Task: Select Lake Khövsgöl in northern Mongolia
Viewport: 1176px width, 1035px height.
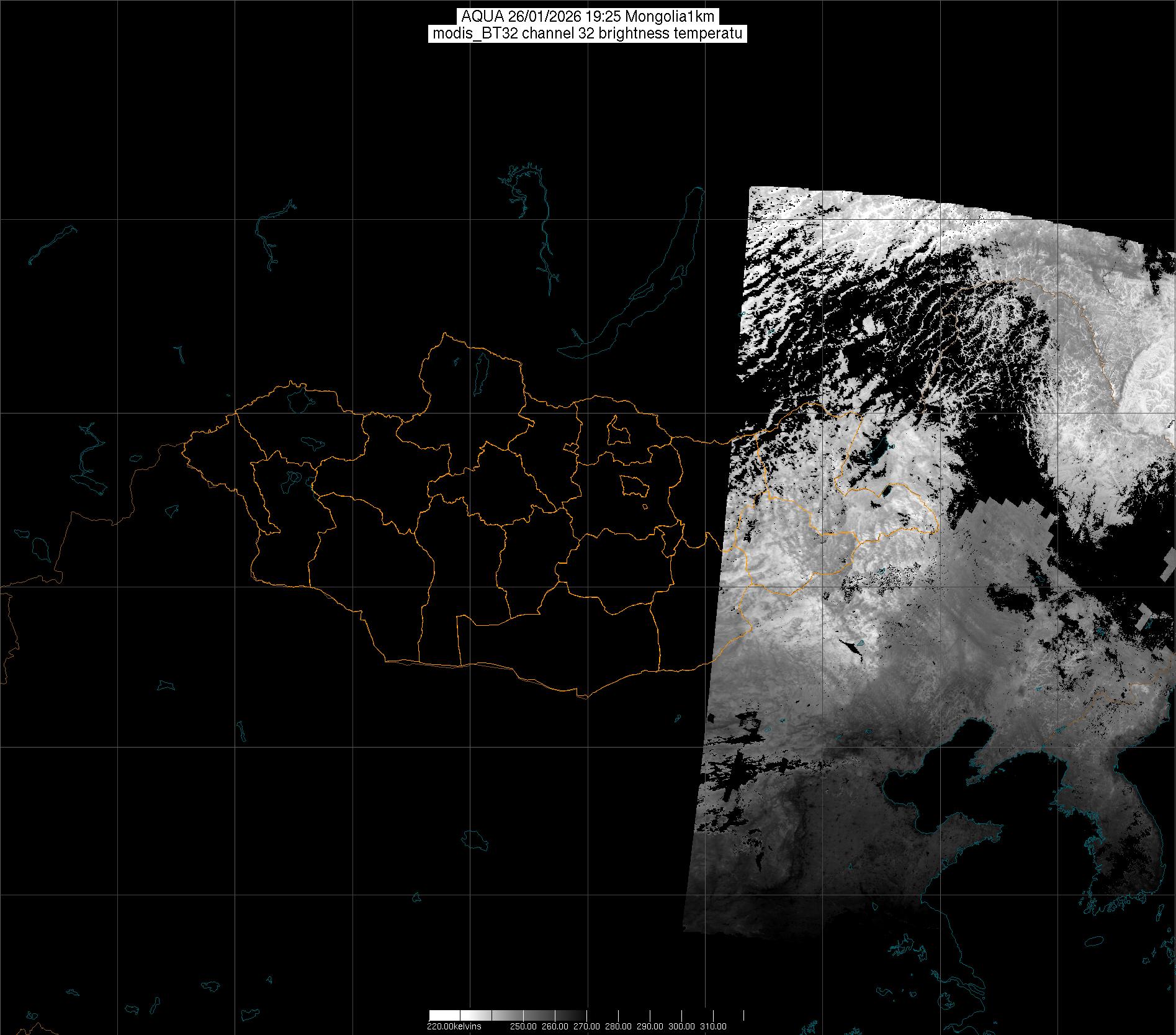Action: (x=480, y=369)
